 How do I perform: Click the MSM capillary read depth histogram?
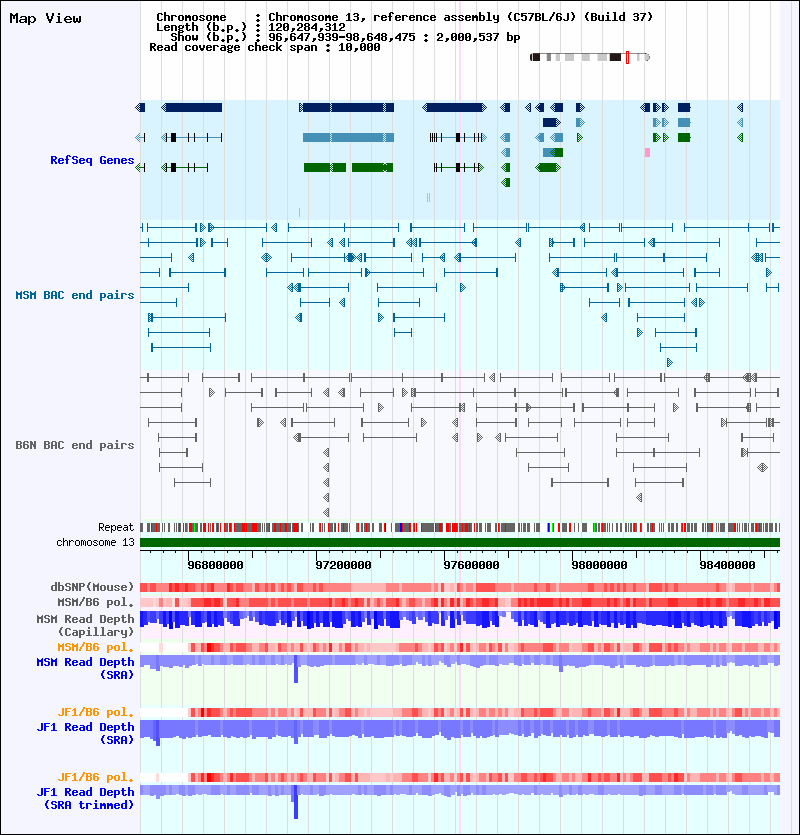click(460, 620)
